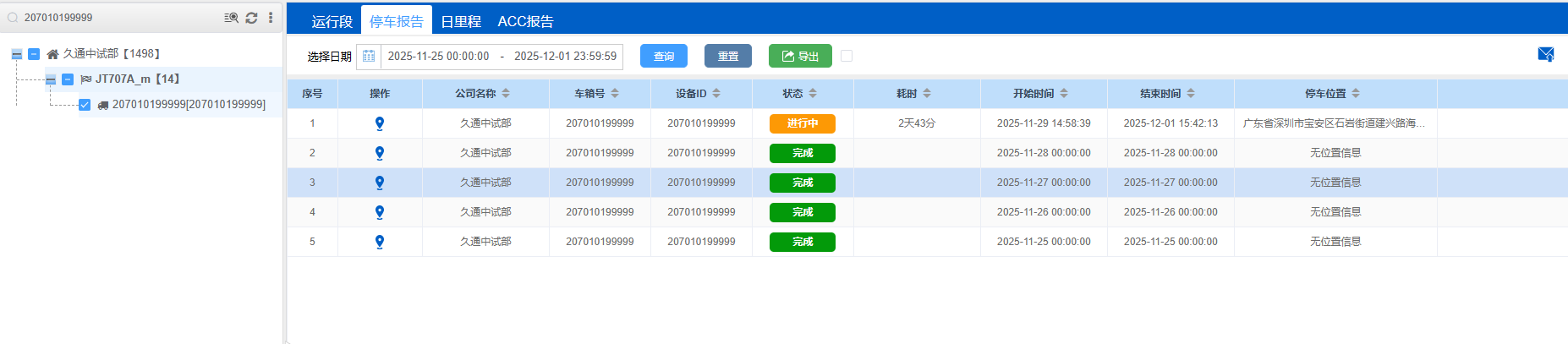Collapse the 久通中试部 tree node
This screenshot has width=1568, height=344.
coord(16,54)
